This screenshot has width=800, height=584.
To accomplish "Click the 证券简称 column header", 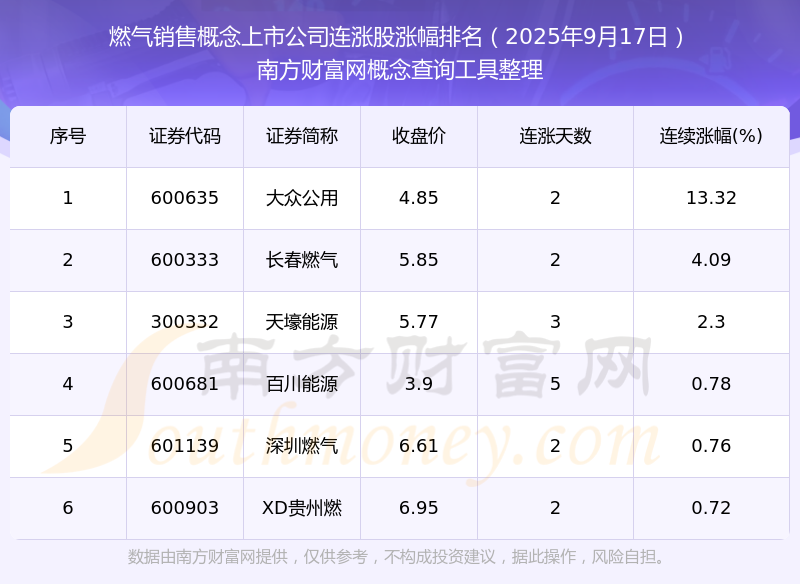I will [x=302, y=136].
